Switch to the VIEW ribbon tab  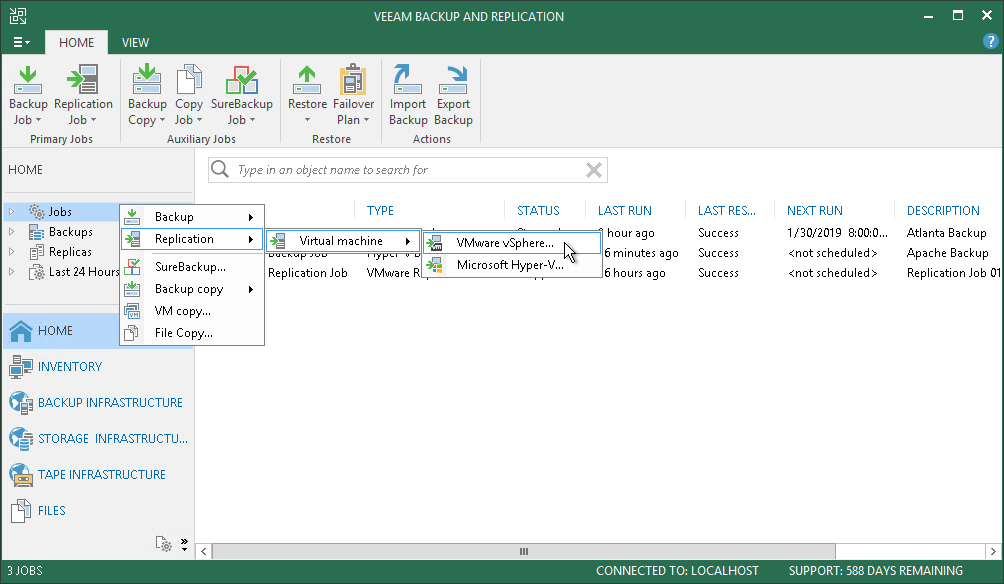(x=135, y=42)
